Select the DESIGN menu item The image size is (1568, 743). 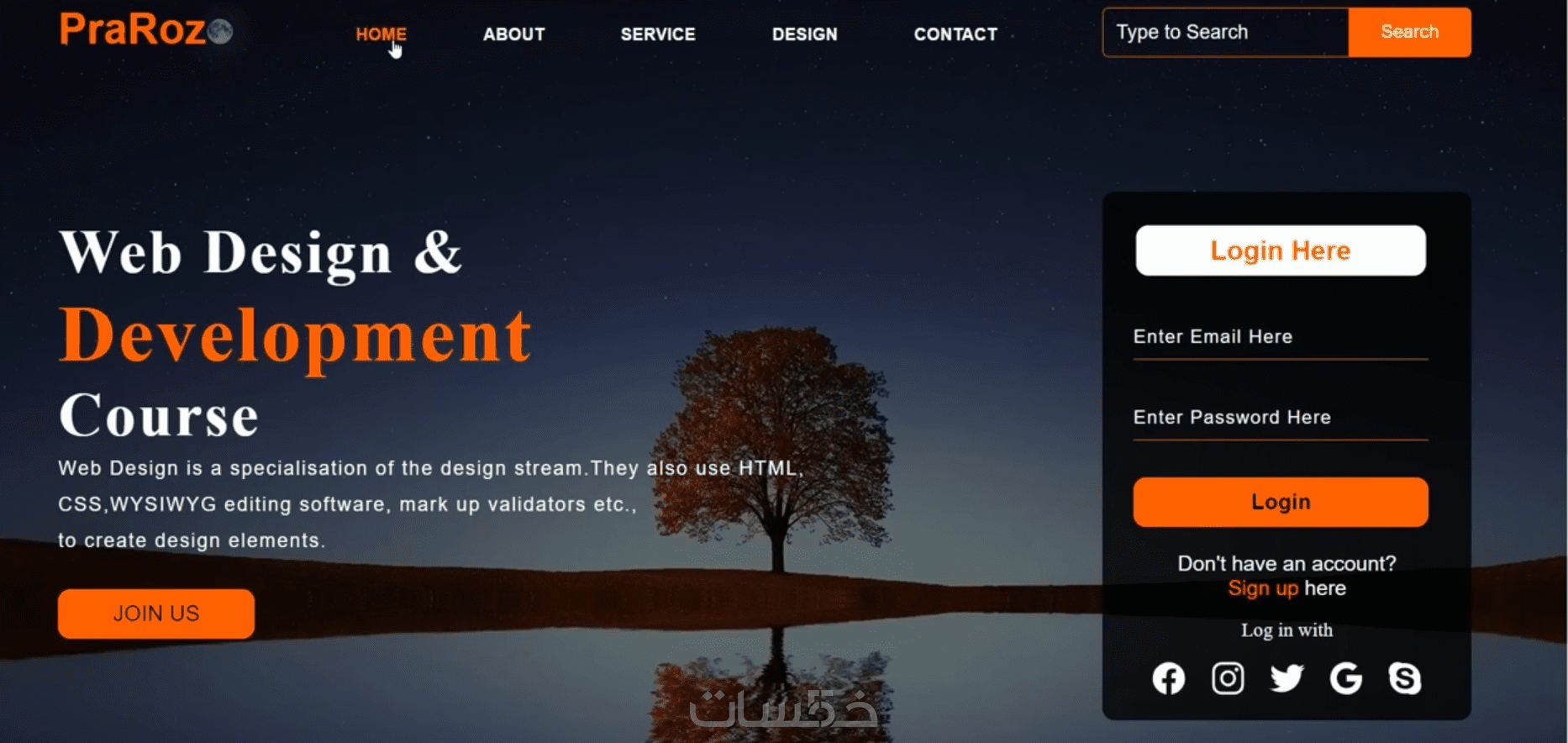click(x=804, y=34)
